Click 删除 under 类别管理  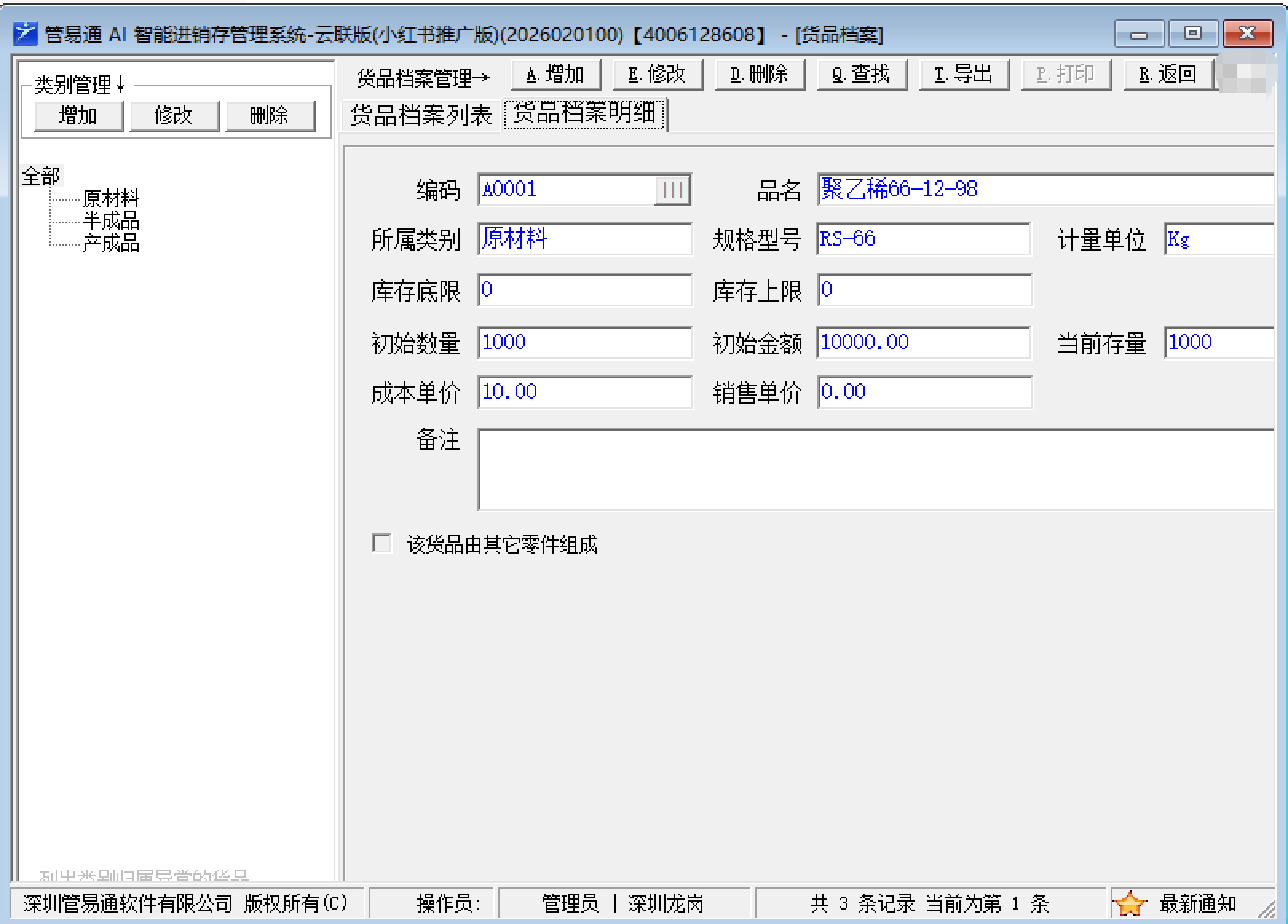269,116
